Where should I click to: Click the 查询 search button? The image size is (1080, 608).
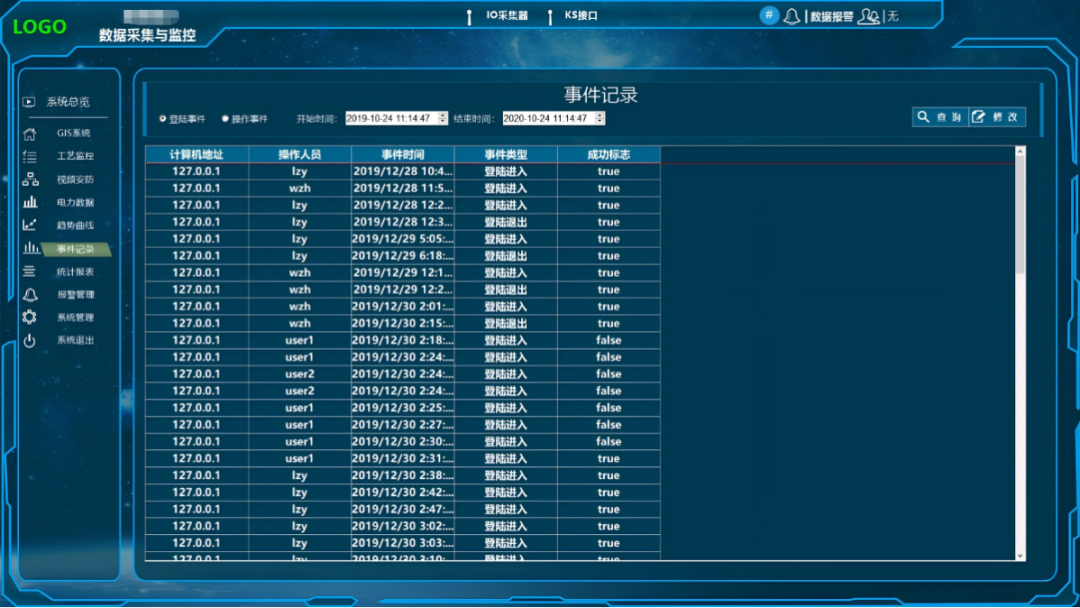pyautogui.click(x=940, y=117)
